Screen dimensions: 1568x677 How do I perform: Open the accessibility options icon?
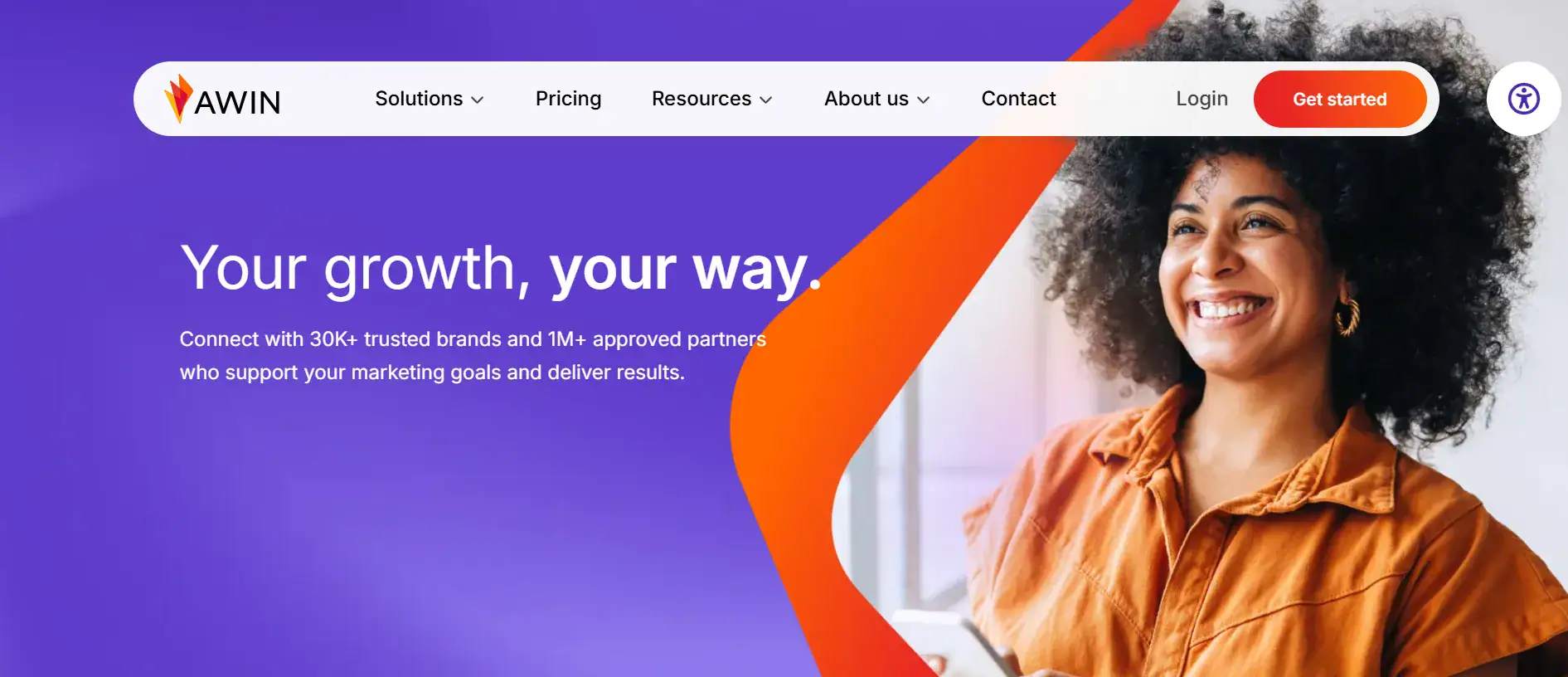pyautogui.click(x=1523, y=99)
